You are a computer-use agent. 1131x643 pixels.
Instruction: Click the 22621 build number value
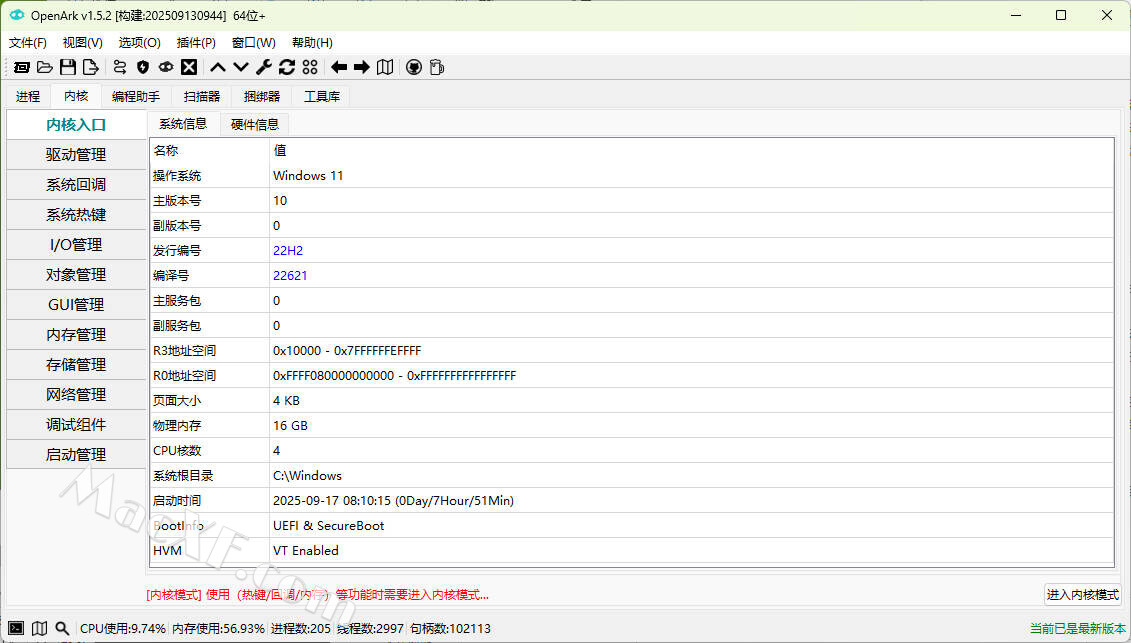pyautogui.click(x=290, y=276)
